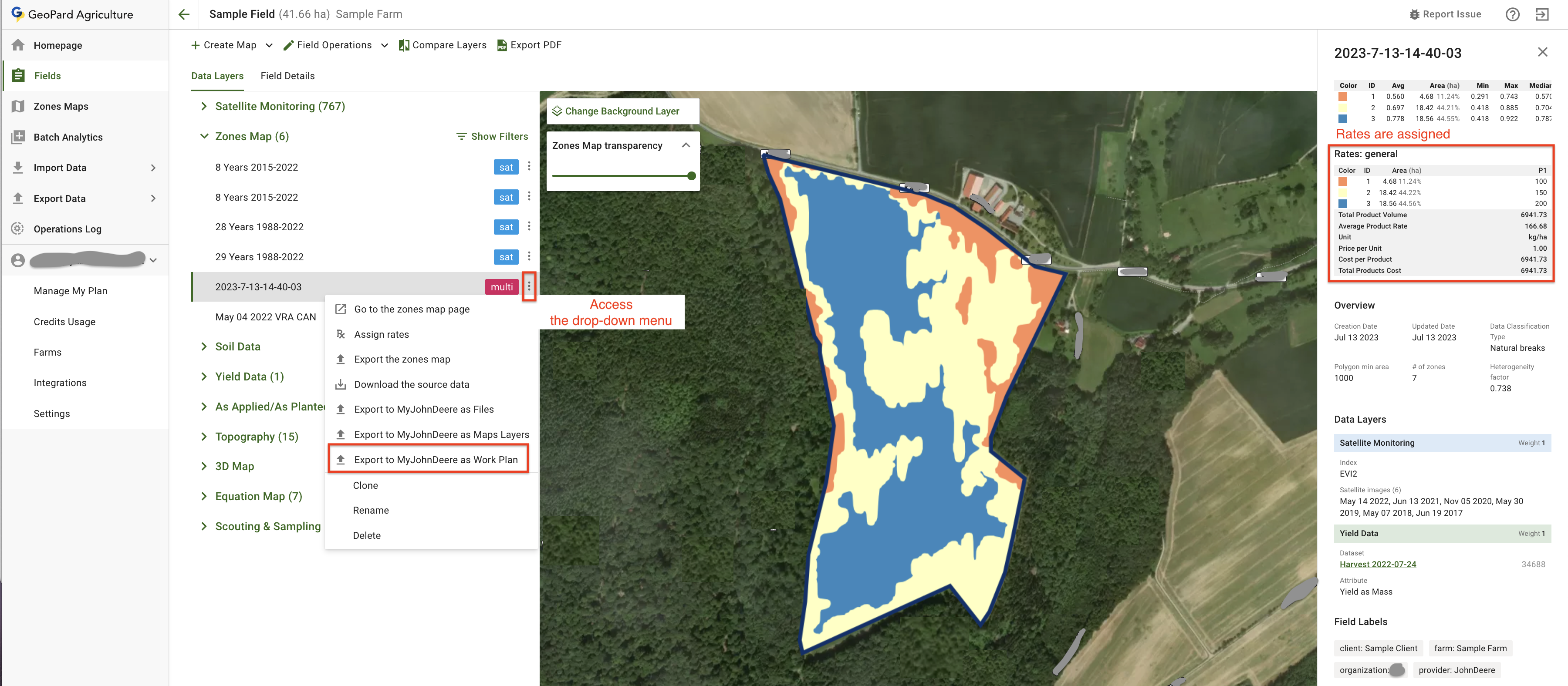
Task: Open the Harvest 2022-07-24 dataset link
Action: pyautogui.click(x=1378, y=564)
